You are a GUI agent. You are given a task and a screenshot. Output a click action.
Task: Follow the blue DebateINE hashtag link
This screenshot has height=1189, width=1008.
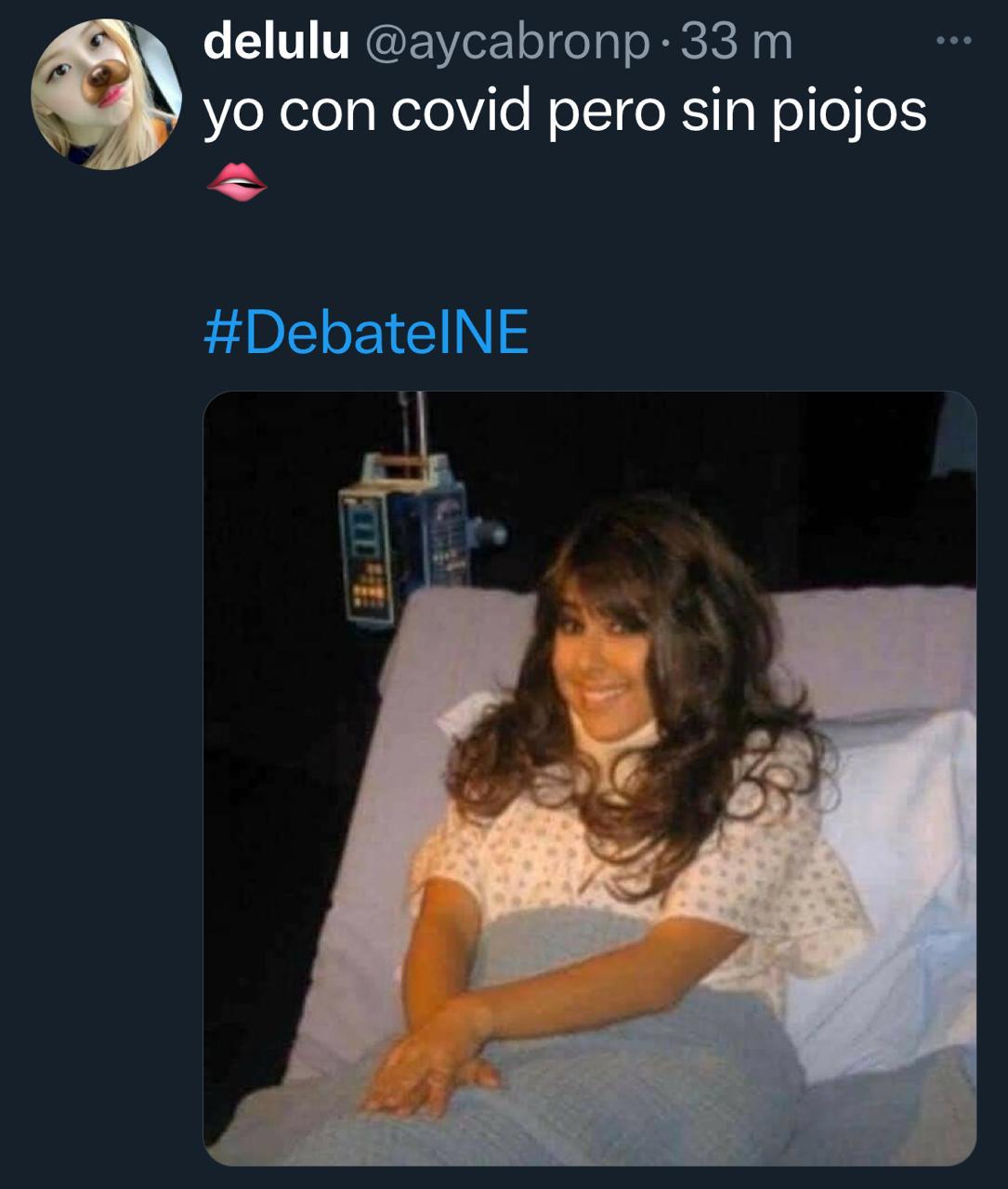pyautogui.click(x=366, y=333)
